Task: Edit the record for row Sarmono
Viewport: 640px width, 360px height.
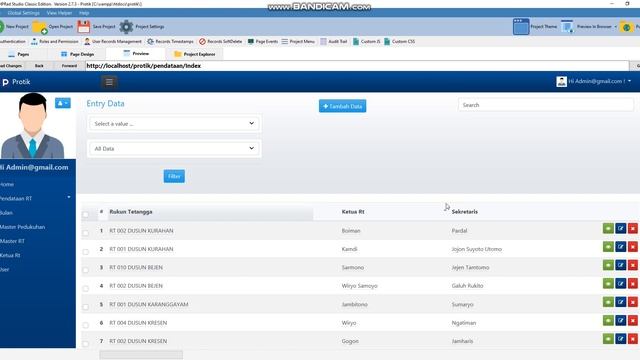Action: coord(620,265)
